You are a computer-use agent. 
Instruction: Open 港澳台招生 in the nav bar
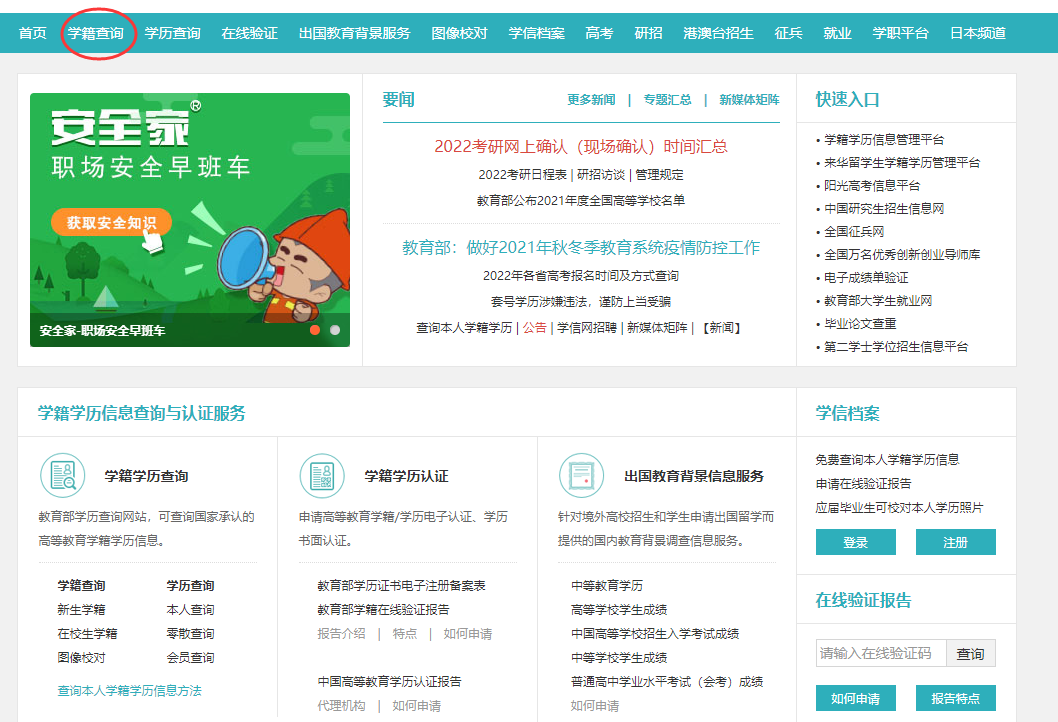pos(719,33)
